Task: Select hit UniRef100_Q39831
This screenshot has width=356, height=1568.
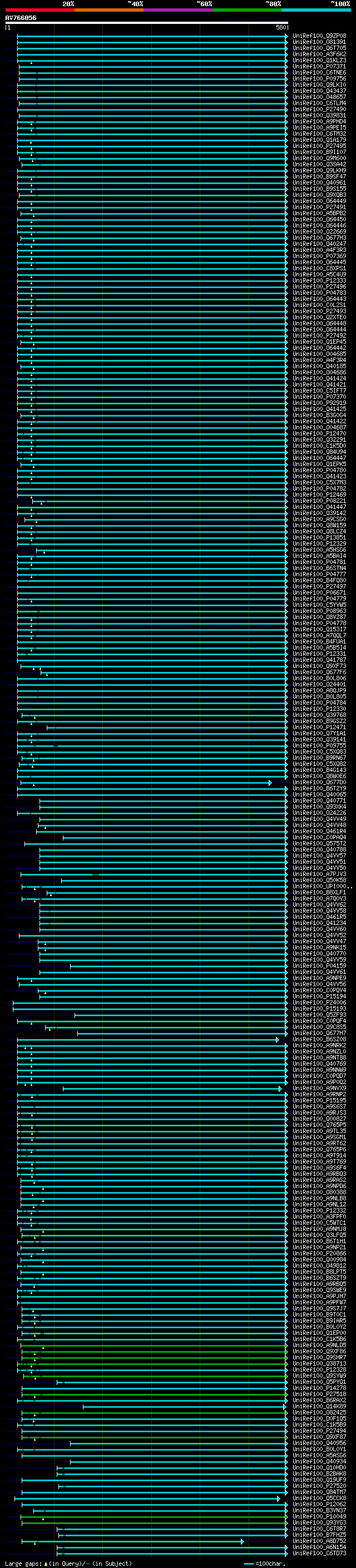Action: [x=319, y=115]
